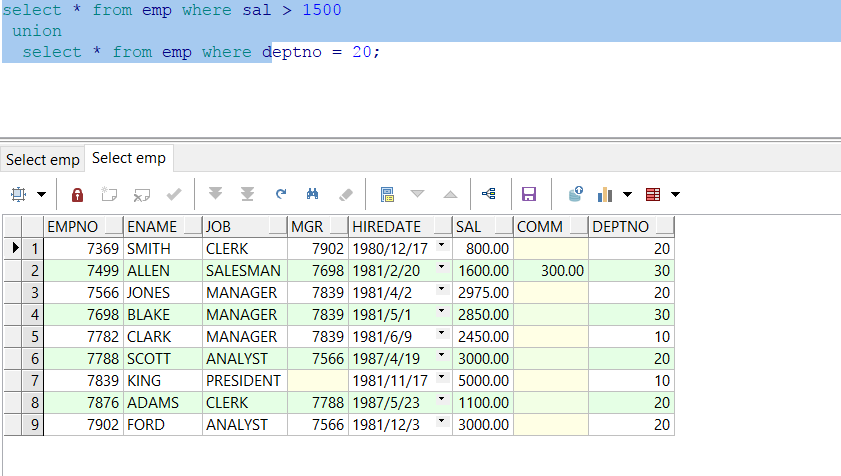Viewport: 841px width, 476px height.
Task: Open the report table dropdown arrow
Action: tap(676, 194)
